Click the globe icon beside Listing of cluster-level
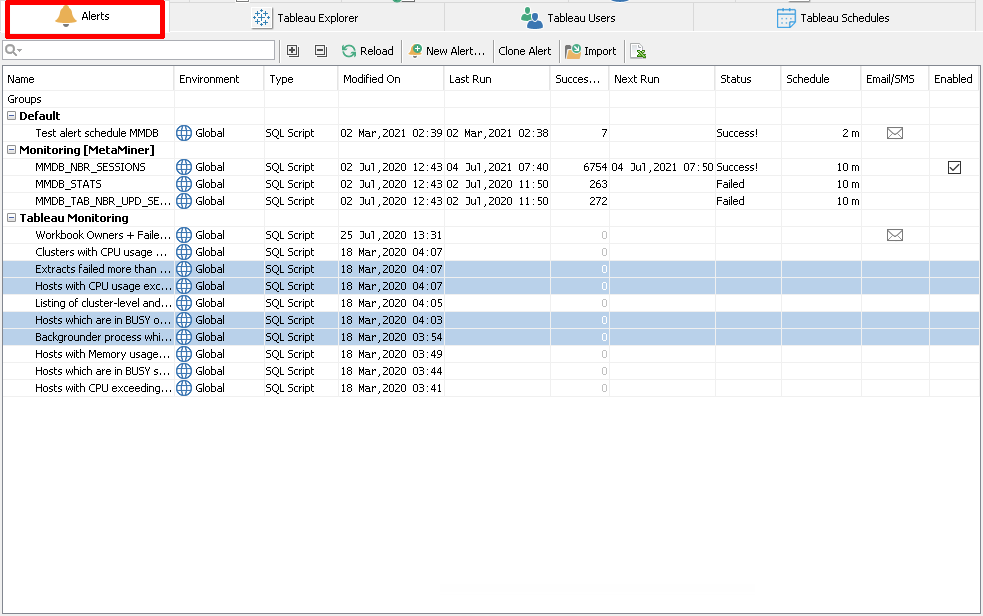Screen dimensions: 983x616 [184, 303]
